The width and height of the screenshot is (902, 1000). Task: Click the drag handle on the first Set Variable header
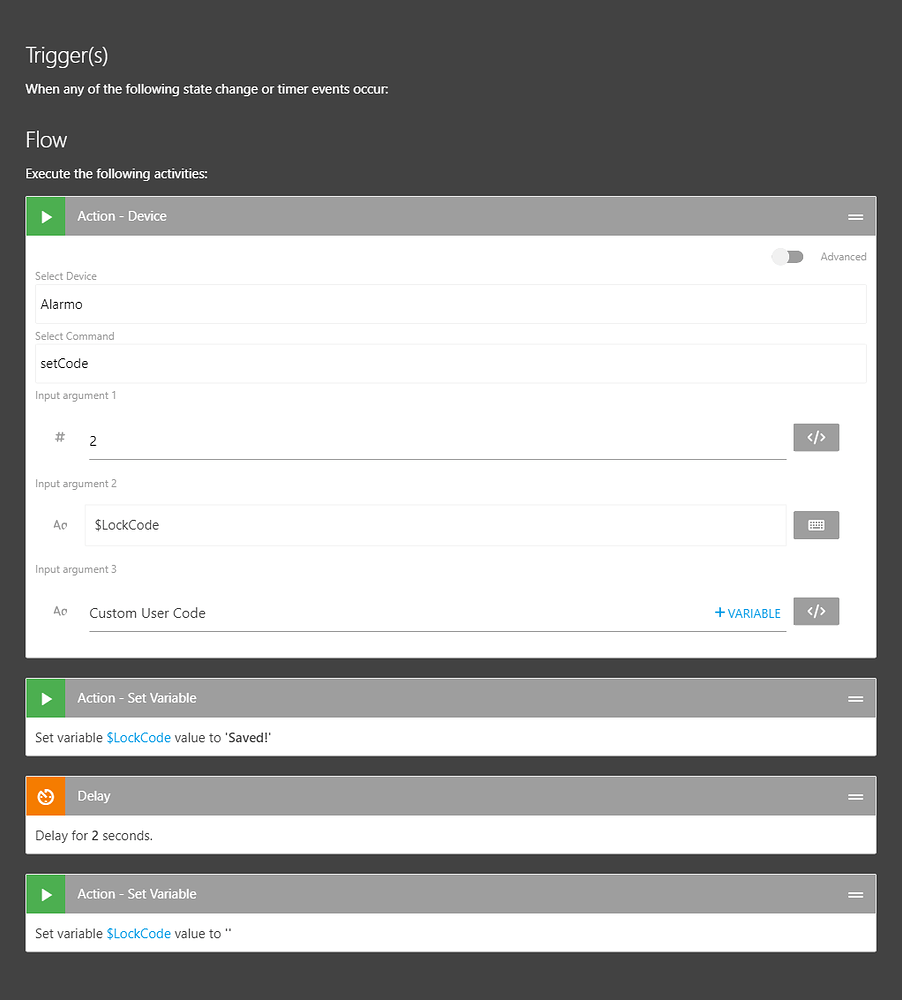(855, 697)
